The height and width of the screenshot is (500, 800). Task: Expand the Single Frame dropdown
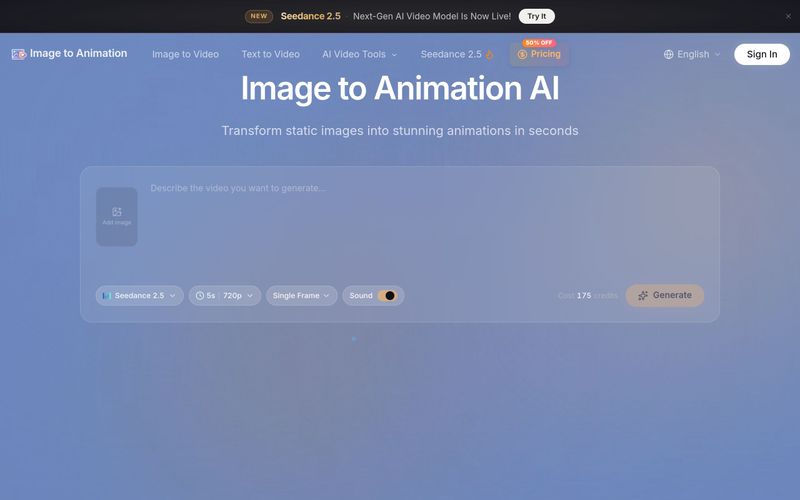[x=302, y=295]
